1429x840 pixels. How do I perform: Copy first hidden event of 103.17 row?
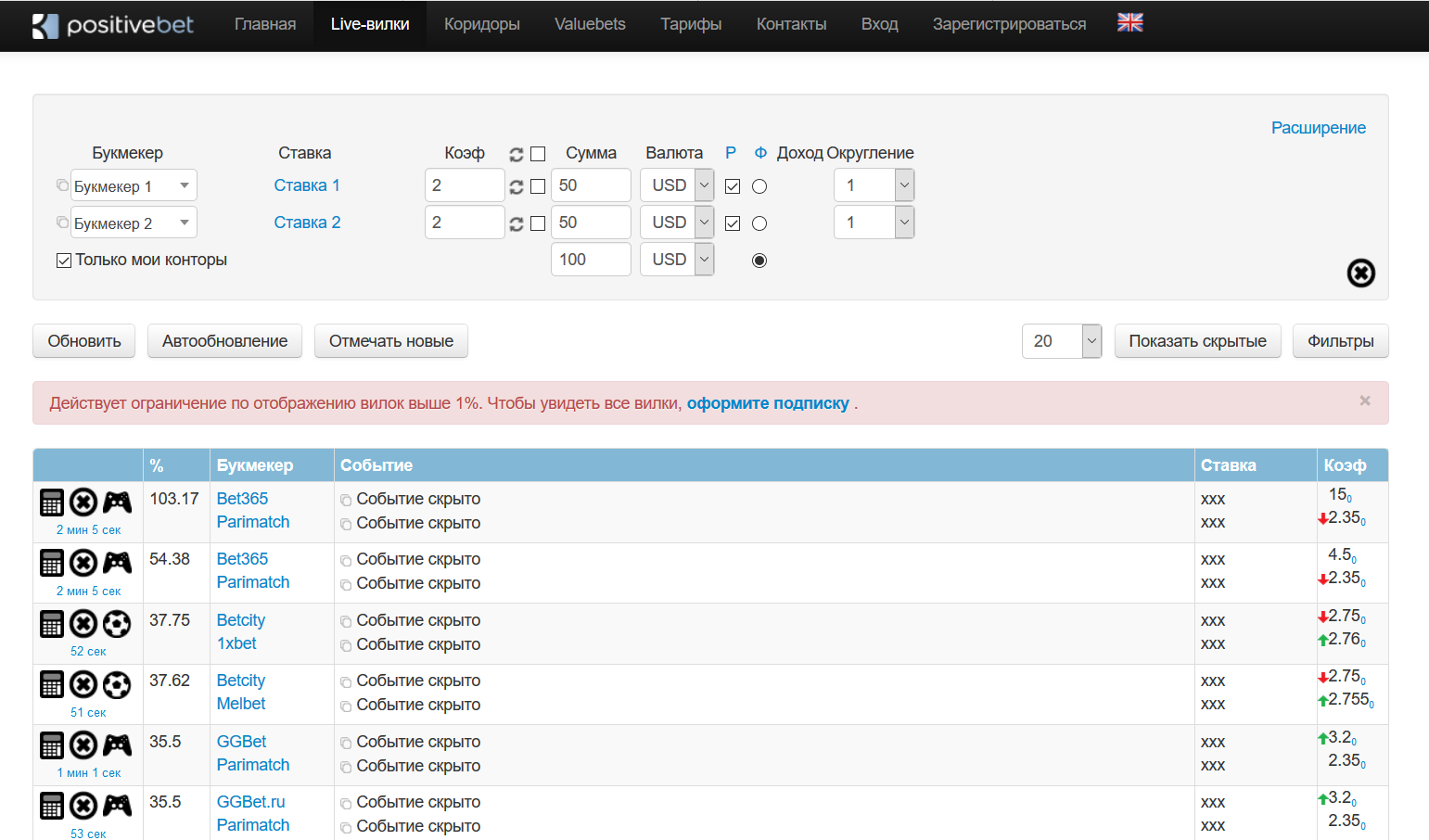tap(346, 500)
